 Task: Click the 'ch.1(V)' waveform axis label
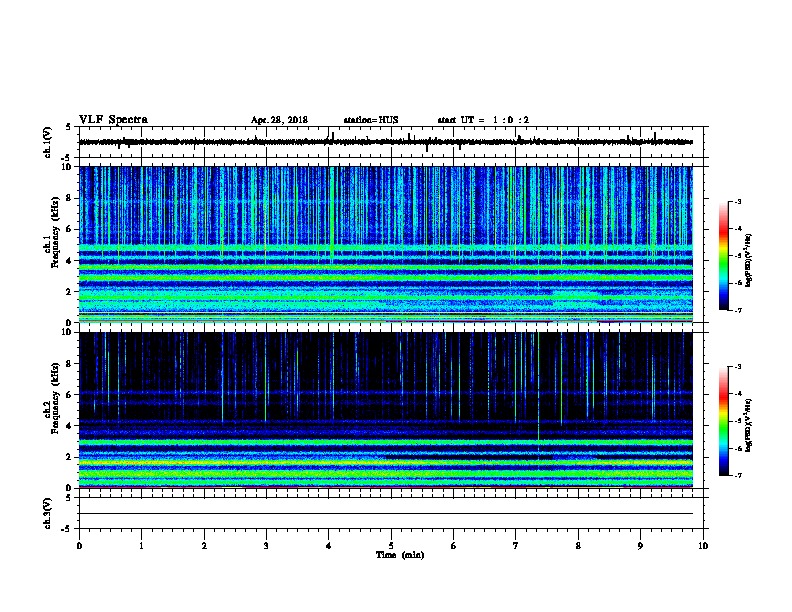pyautogui.click(x=47, y=142)
